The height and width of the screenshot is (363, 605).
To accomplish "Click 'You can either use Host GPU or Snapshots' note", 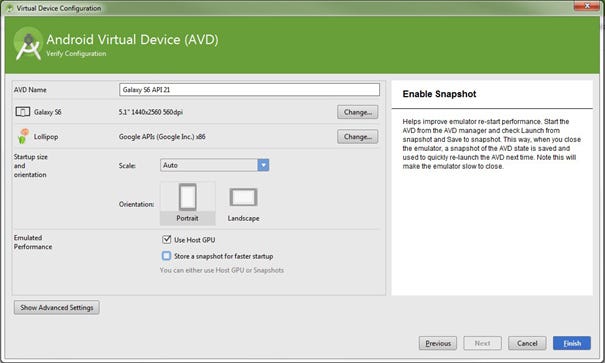I will [222, 270].
